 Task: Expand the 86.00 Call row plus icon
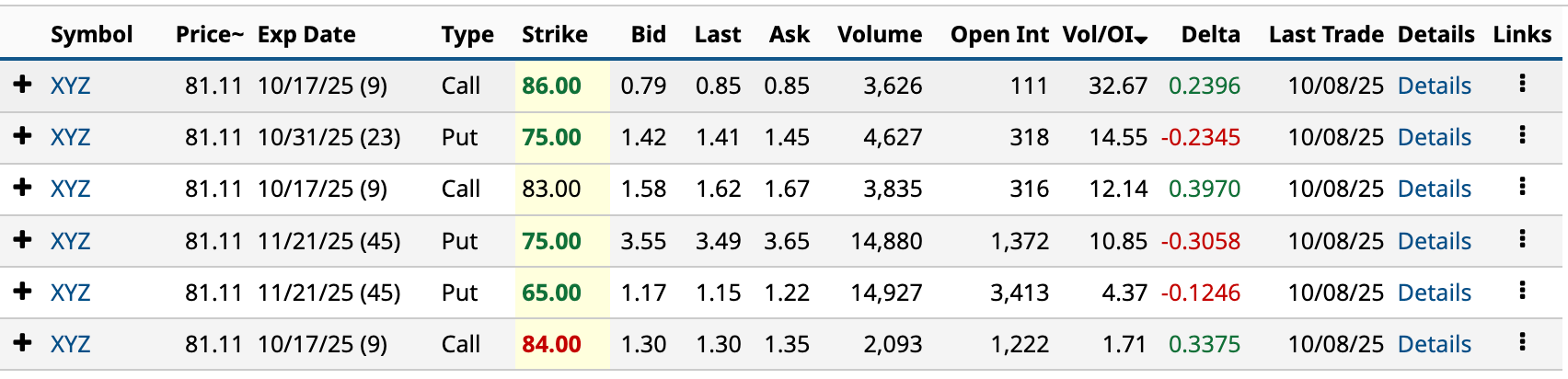pyautogui.click(x=23, y=85)
